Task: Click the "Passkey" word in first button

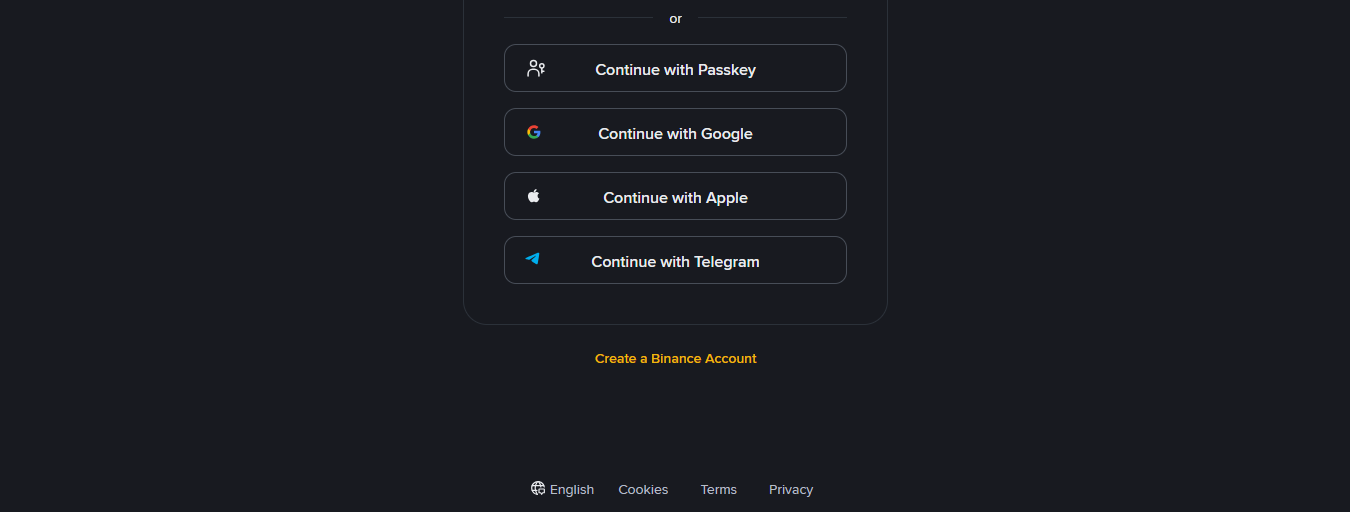Action: [727, 70]
